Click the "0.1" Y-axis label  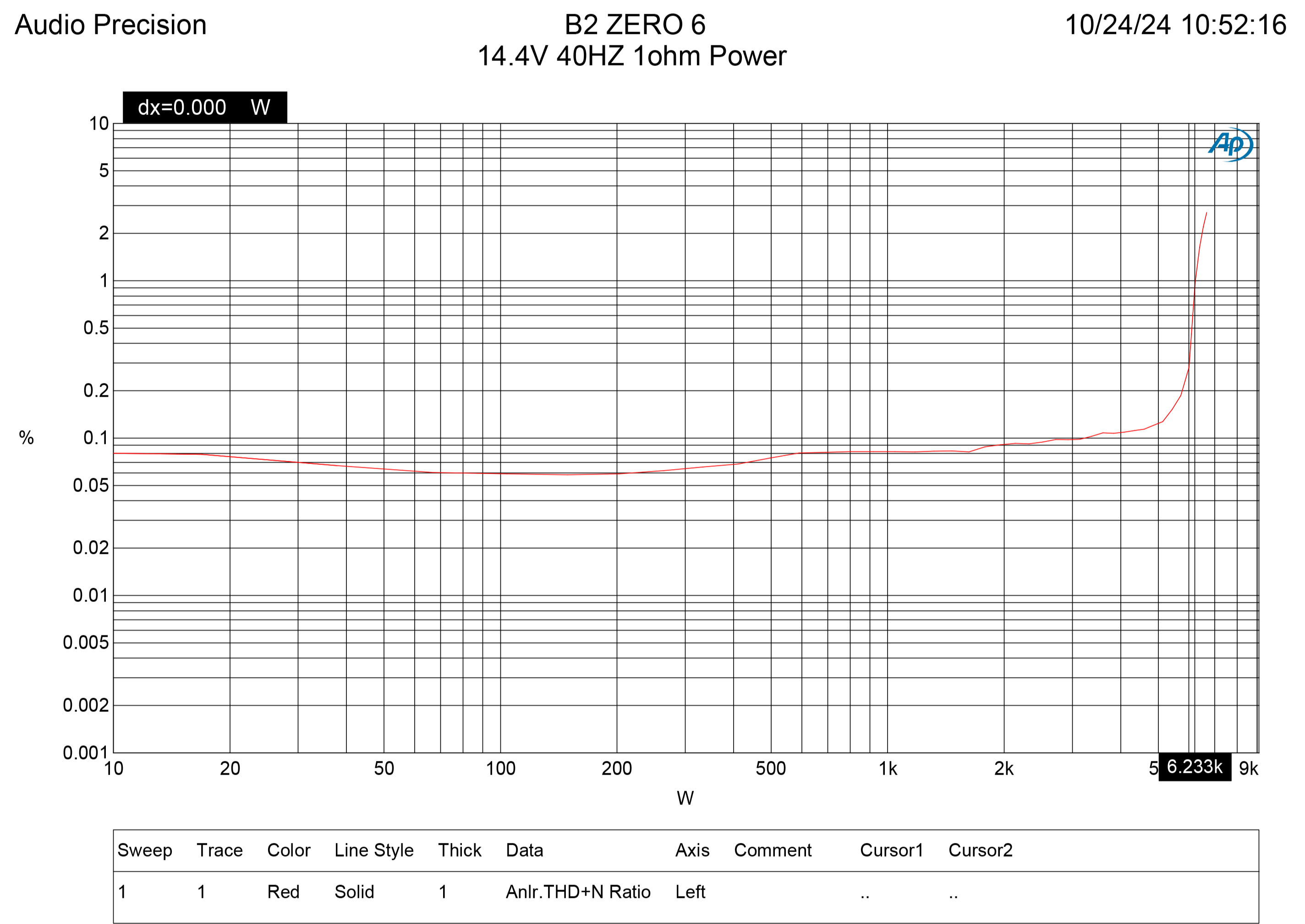tap(96, 438)
